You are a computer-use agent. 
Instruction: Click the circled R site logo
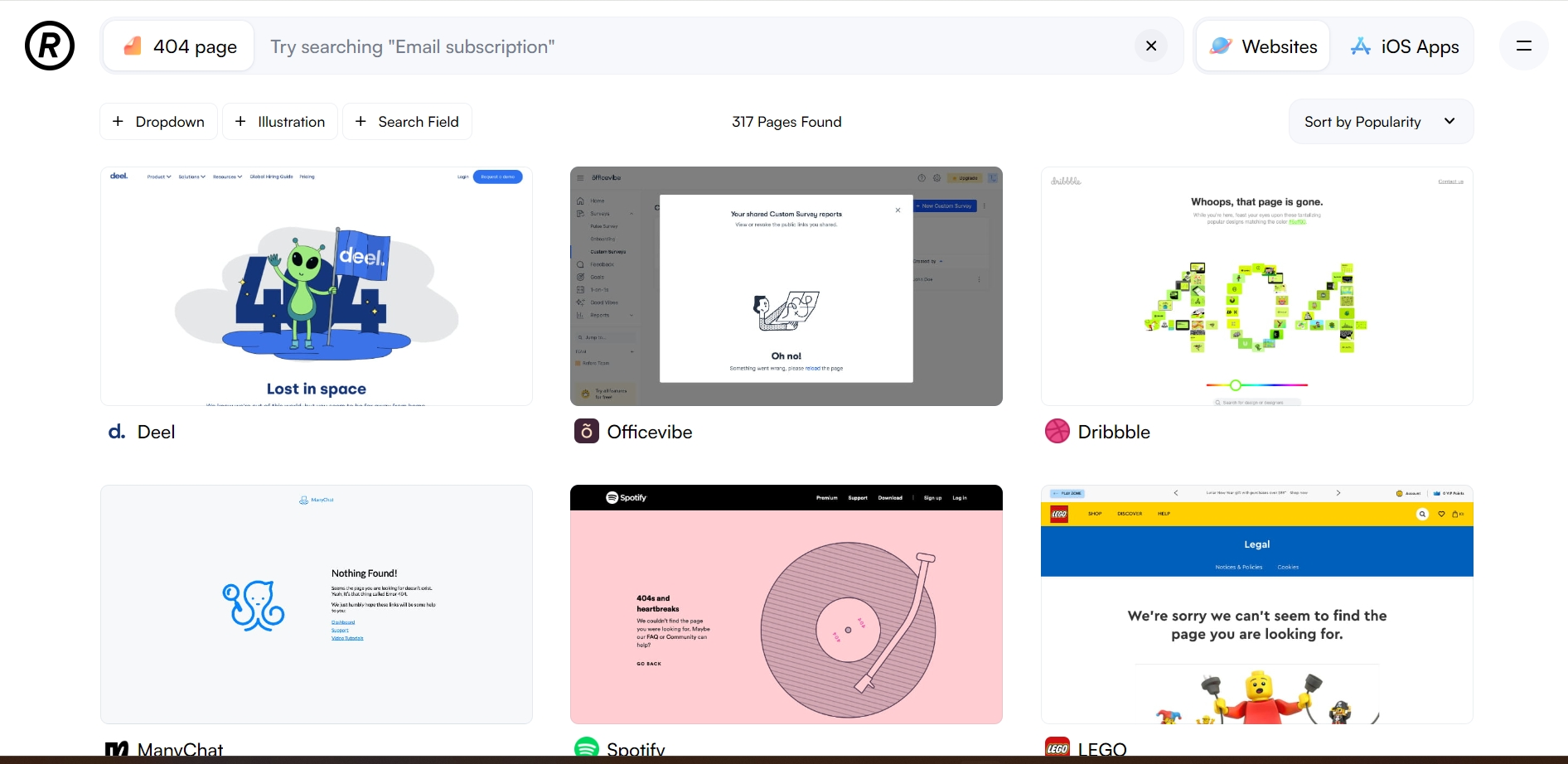tap(50, 46)
